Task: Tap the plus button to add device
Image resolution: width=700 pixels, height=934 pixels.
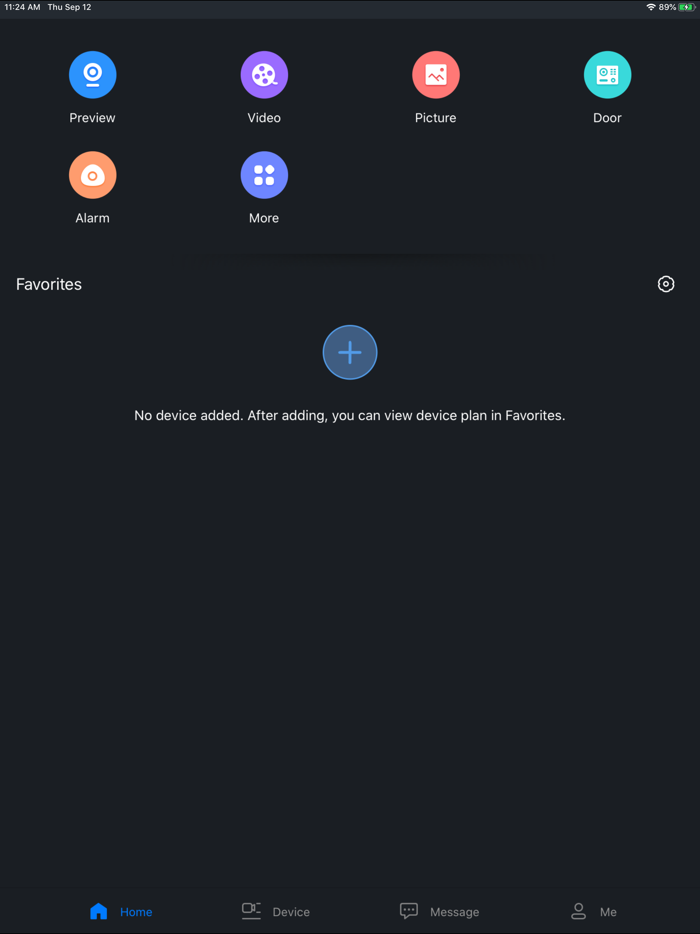Action: [x=350, y=352]
